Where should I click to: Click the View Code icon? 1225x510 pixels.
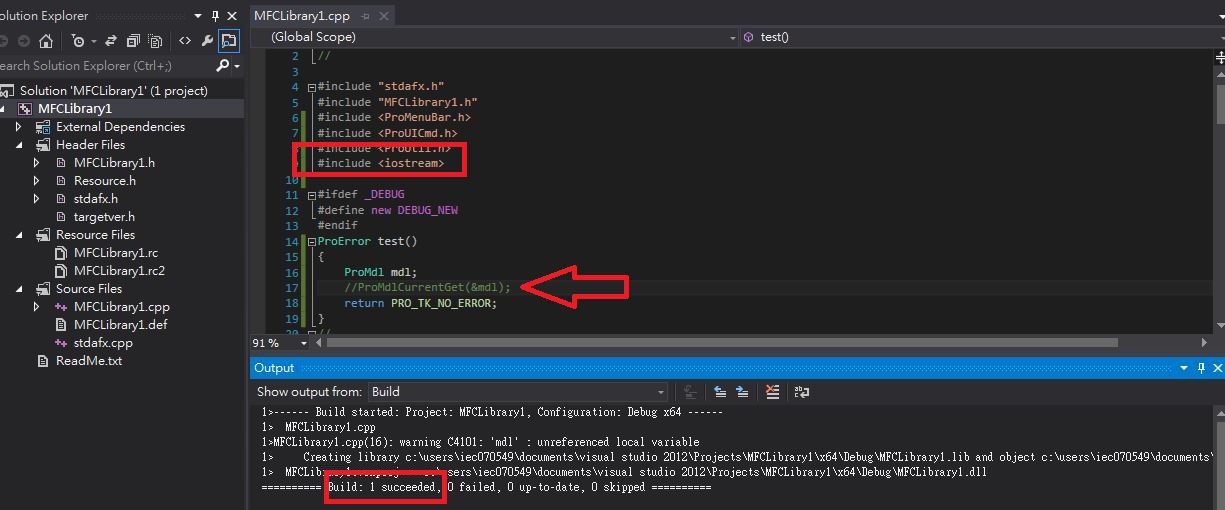[x=185, y=41]
